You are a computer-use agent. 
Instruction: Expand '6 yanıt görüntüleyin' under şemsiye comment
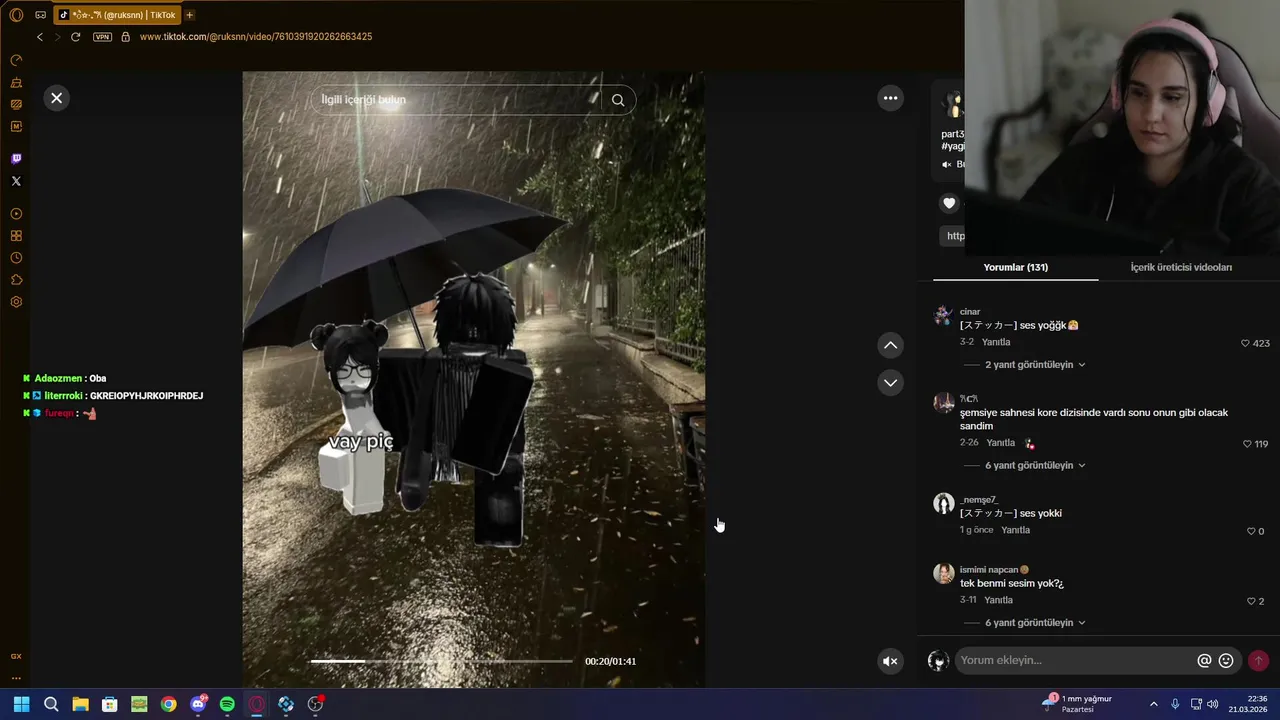(1035, 466)
